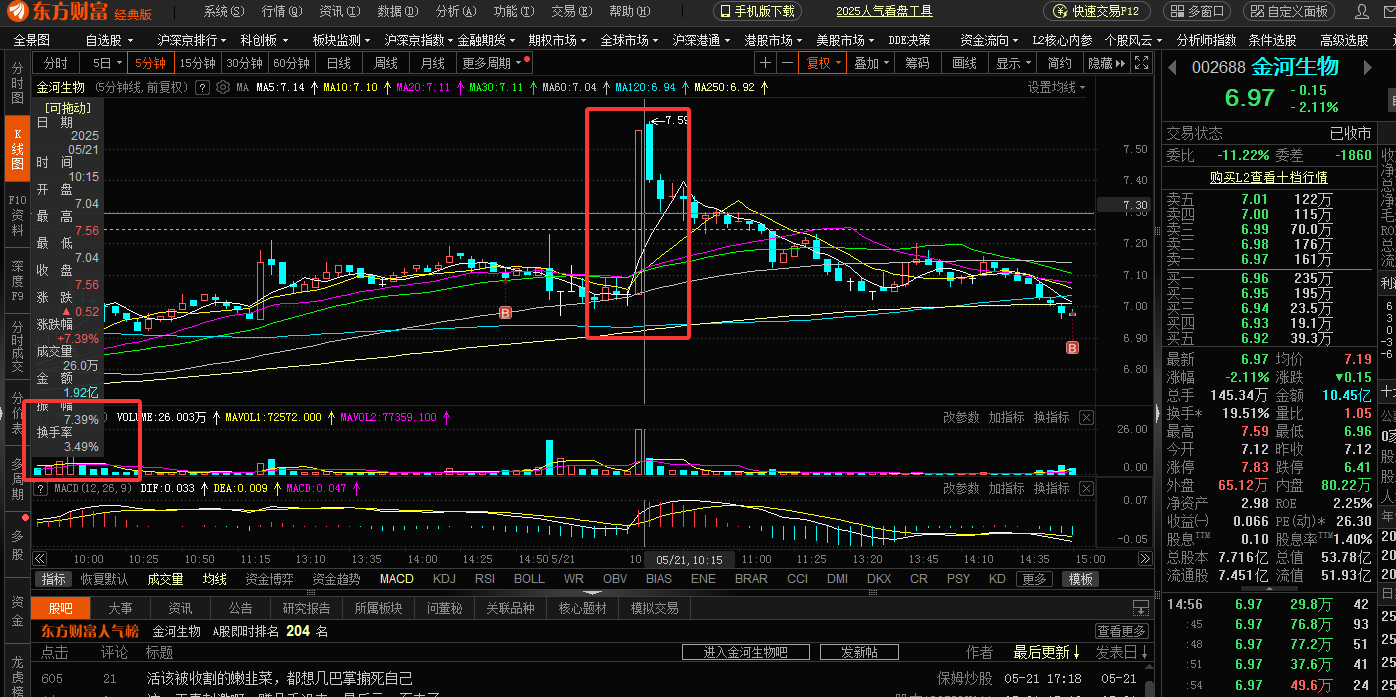Click the B buy marker near 14:50

click(x=505, y=313)
